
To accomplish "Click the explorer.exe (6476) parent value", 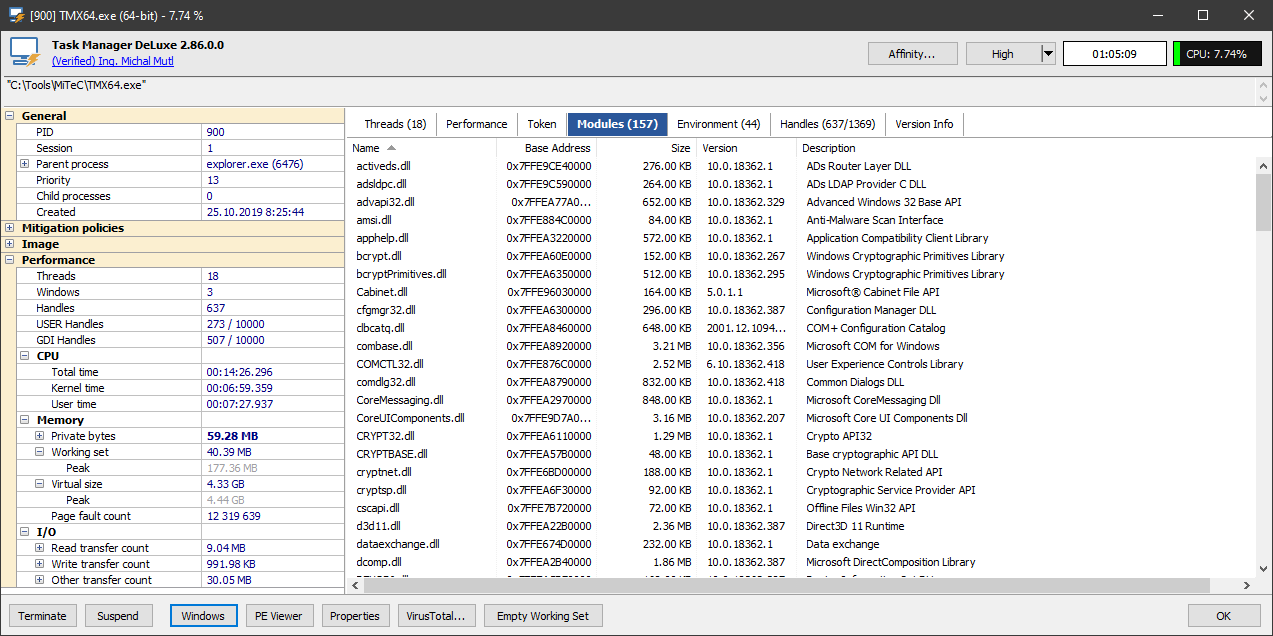I will point(255,164).
